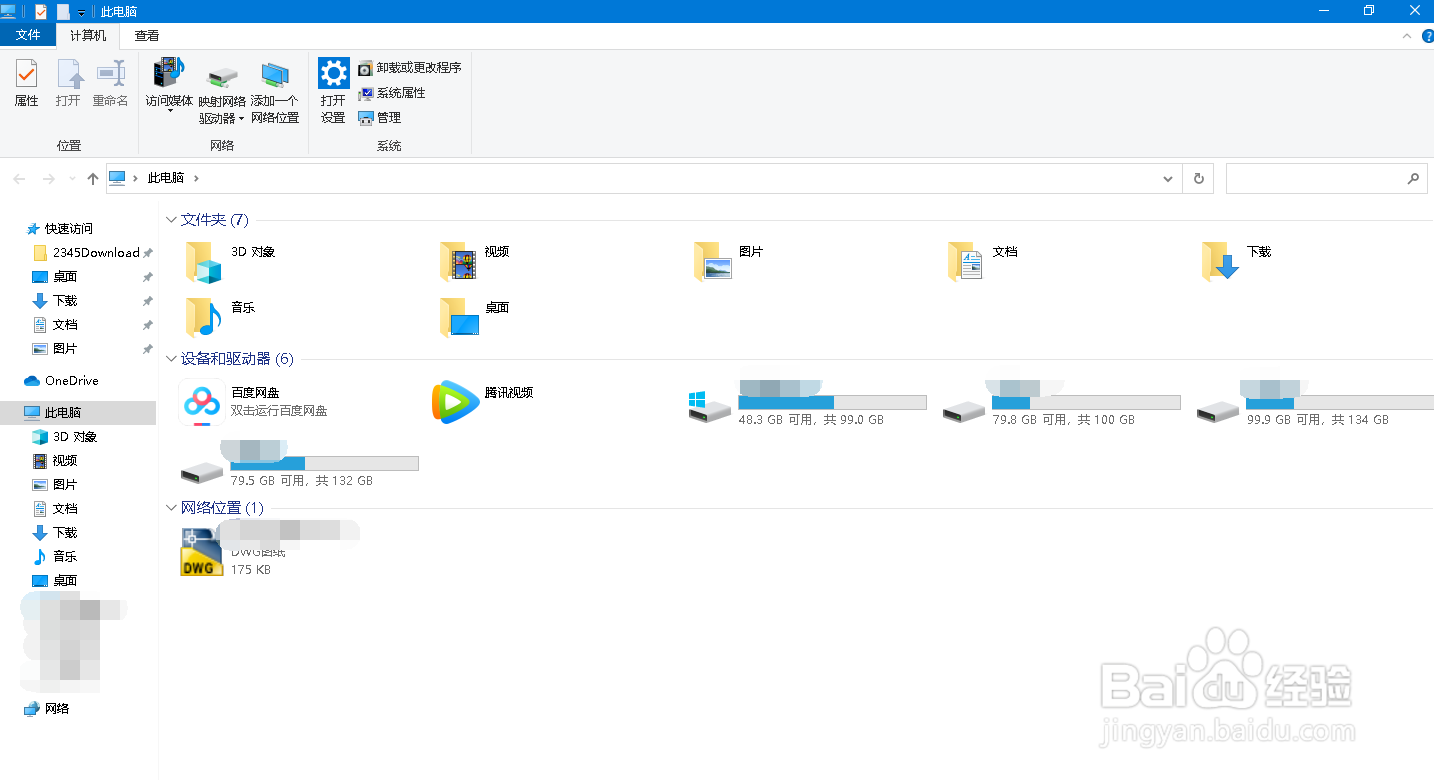
Task: Collapse the ribbon with the top-right chevron
Action: [x=1409, y=36]
